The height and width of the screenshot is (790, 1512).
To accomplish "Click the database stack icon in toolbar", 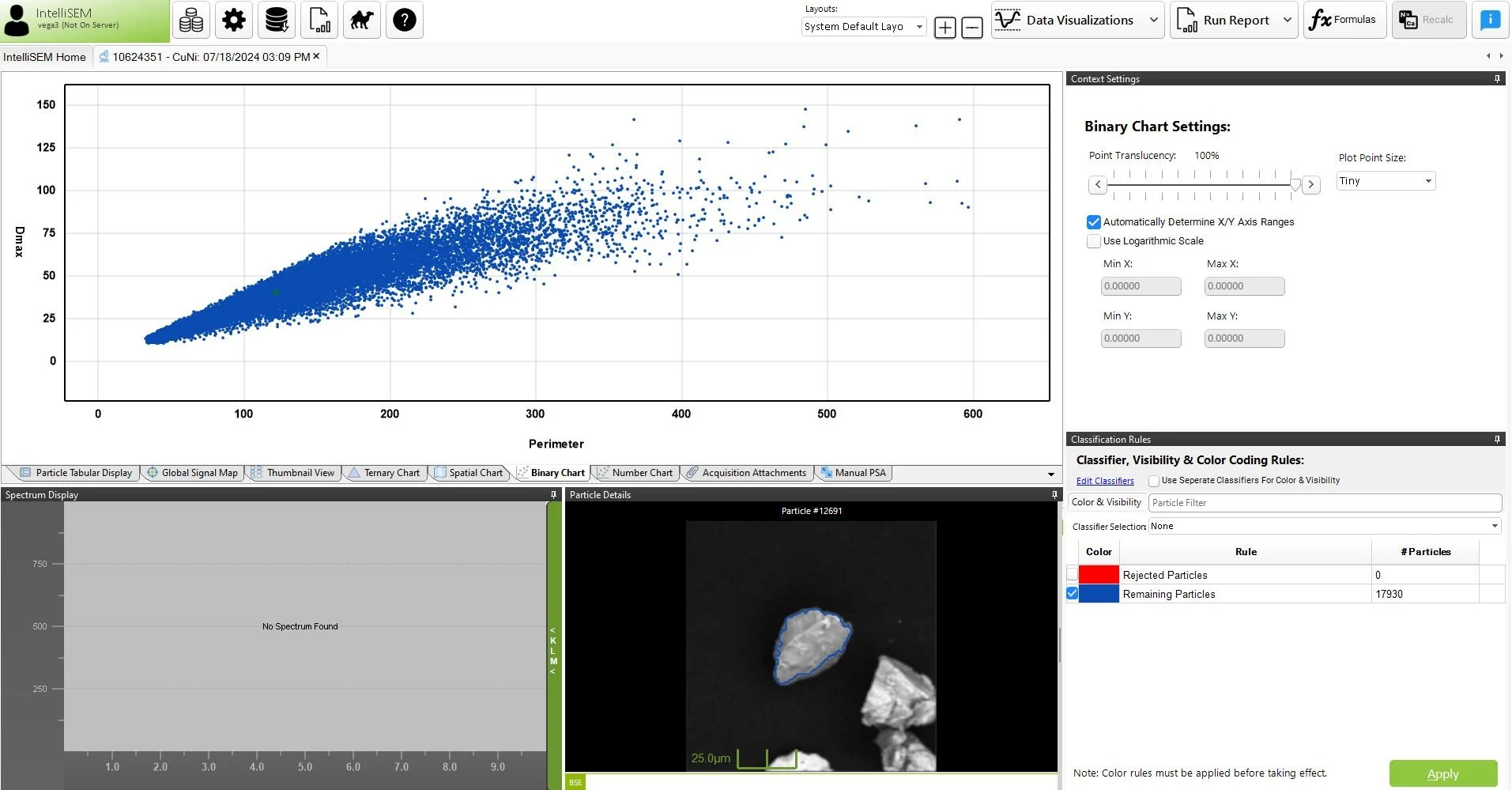I will [x=277, y=20].
